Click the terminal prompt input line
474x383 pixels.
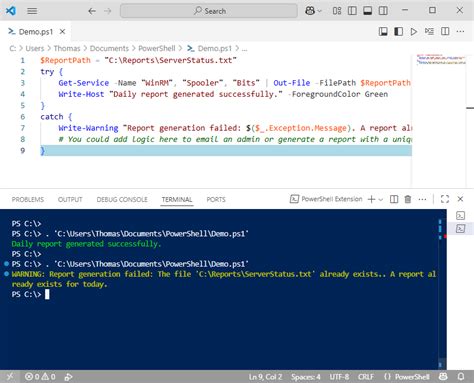point(223,294)
